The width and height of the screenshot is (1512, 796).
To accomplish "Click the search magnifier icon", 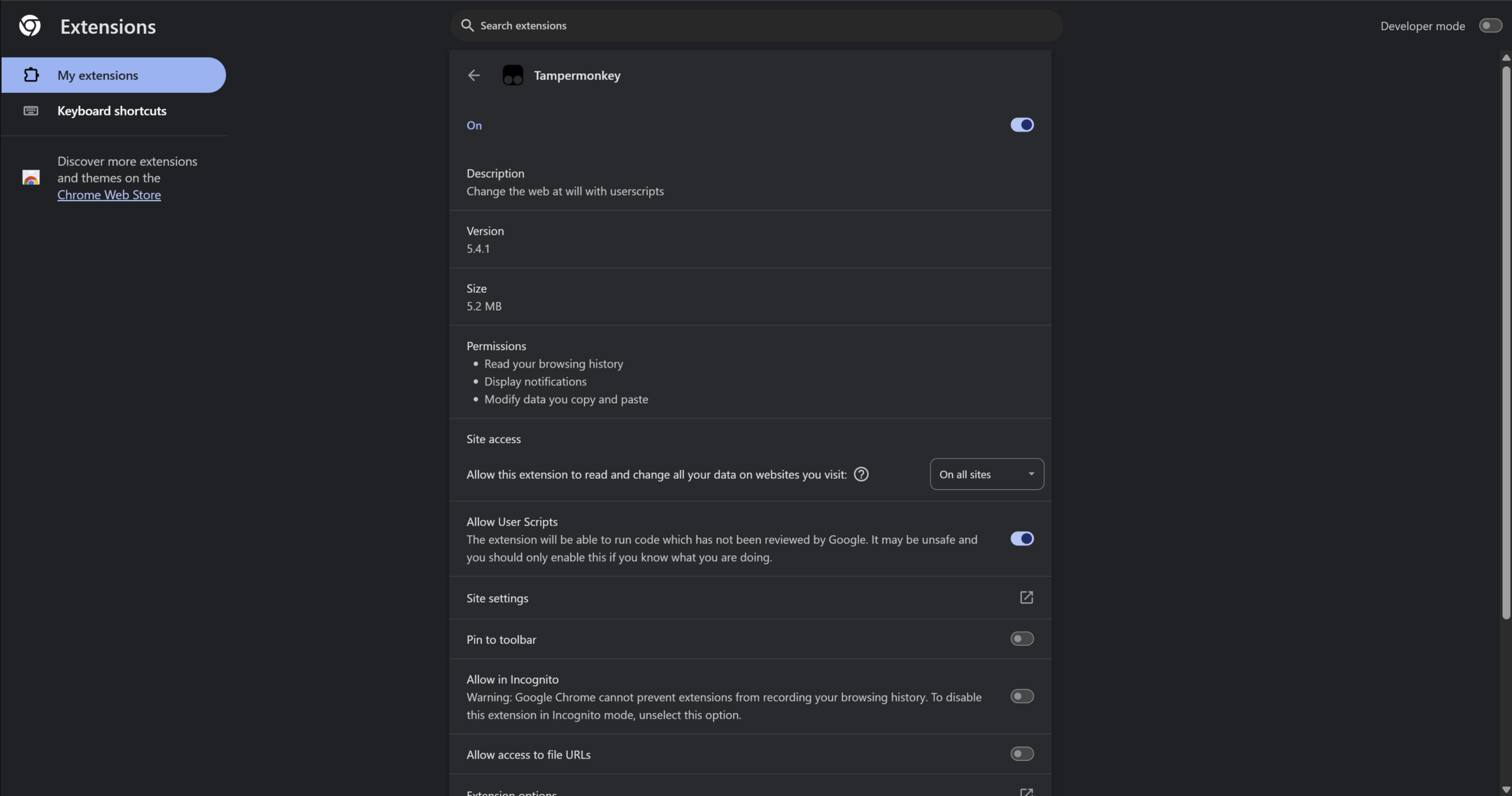I will (467, 25).
